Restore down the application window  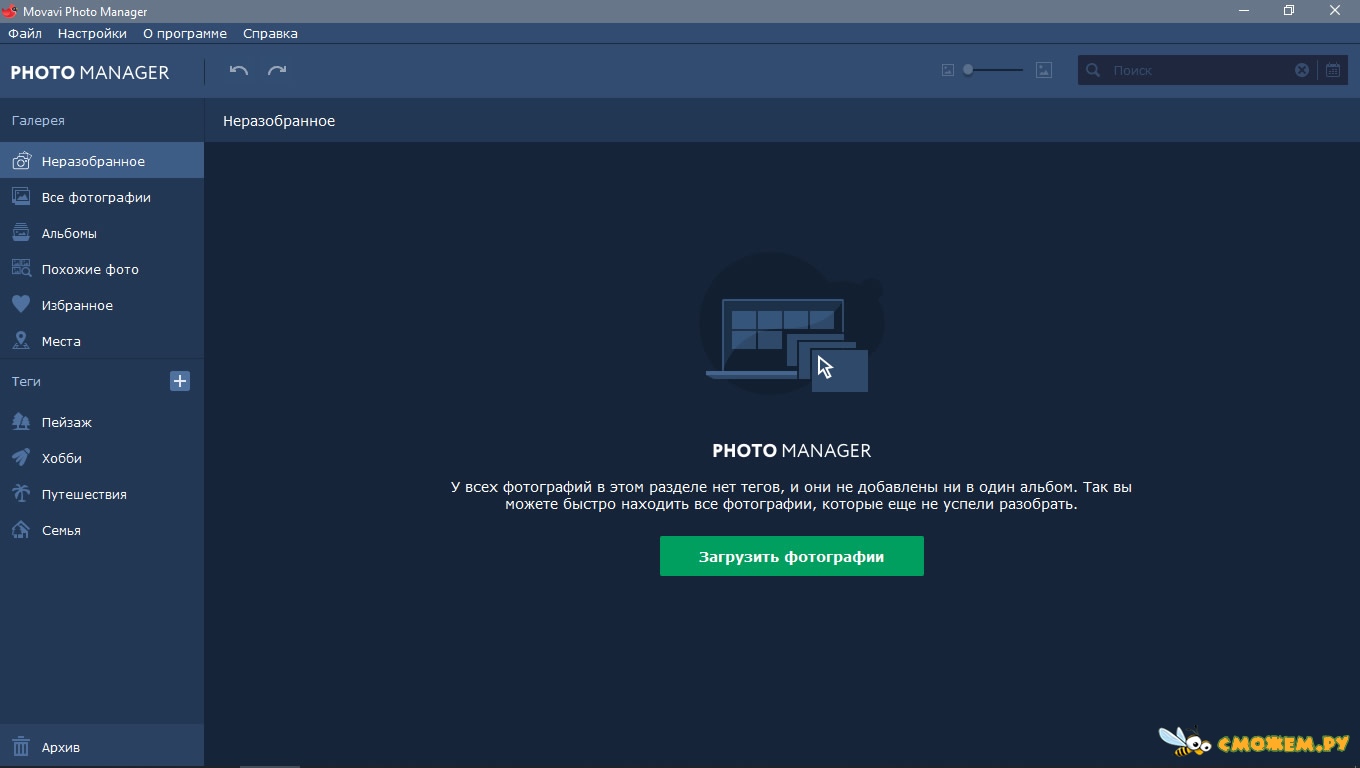pyautogui.click(x=1289, y=11)
